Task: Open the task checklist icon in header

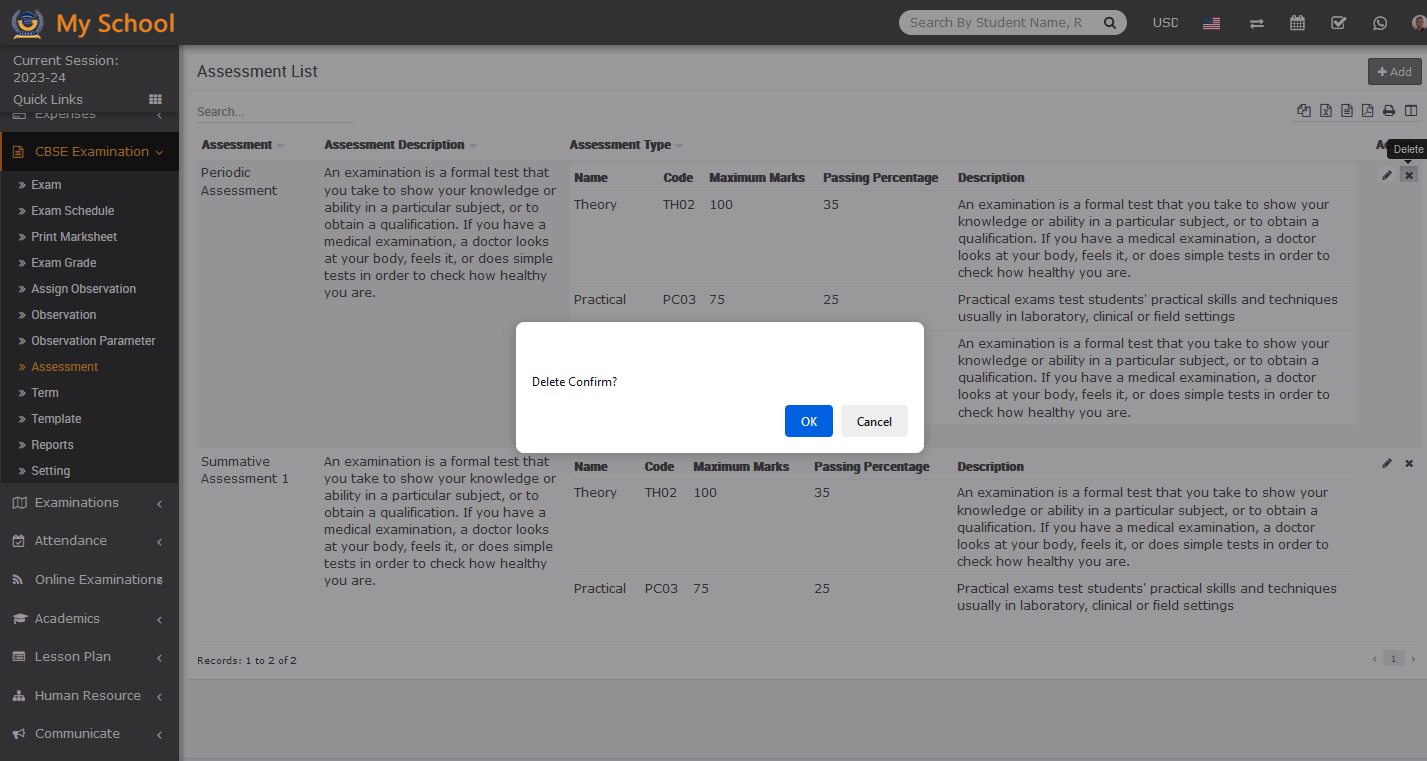Action: pos(1338,23)
